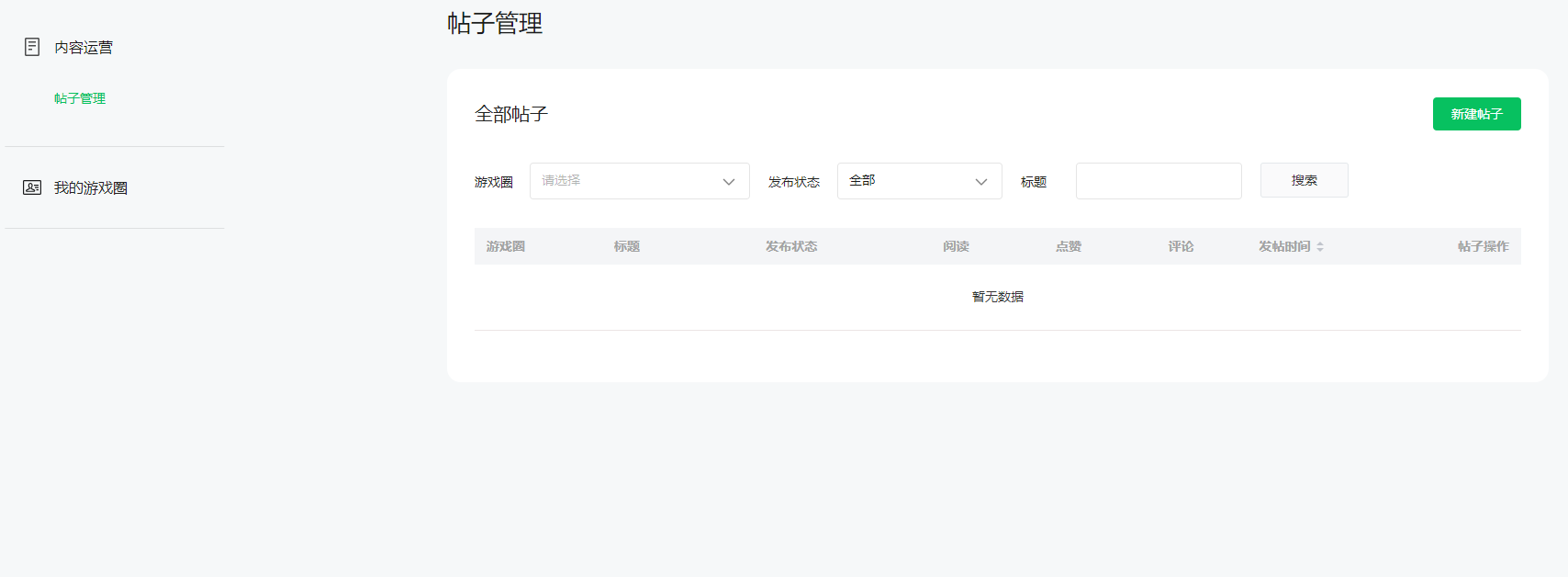This screenshot has height=577, width=1568.
Task: Focus the 标题 search input field
Action: (1159, 181)
